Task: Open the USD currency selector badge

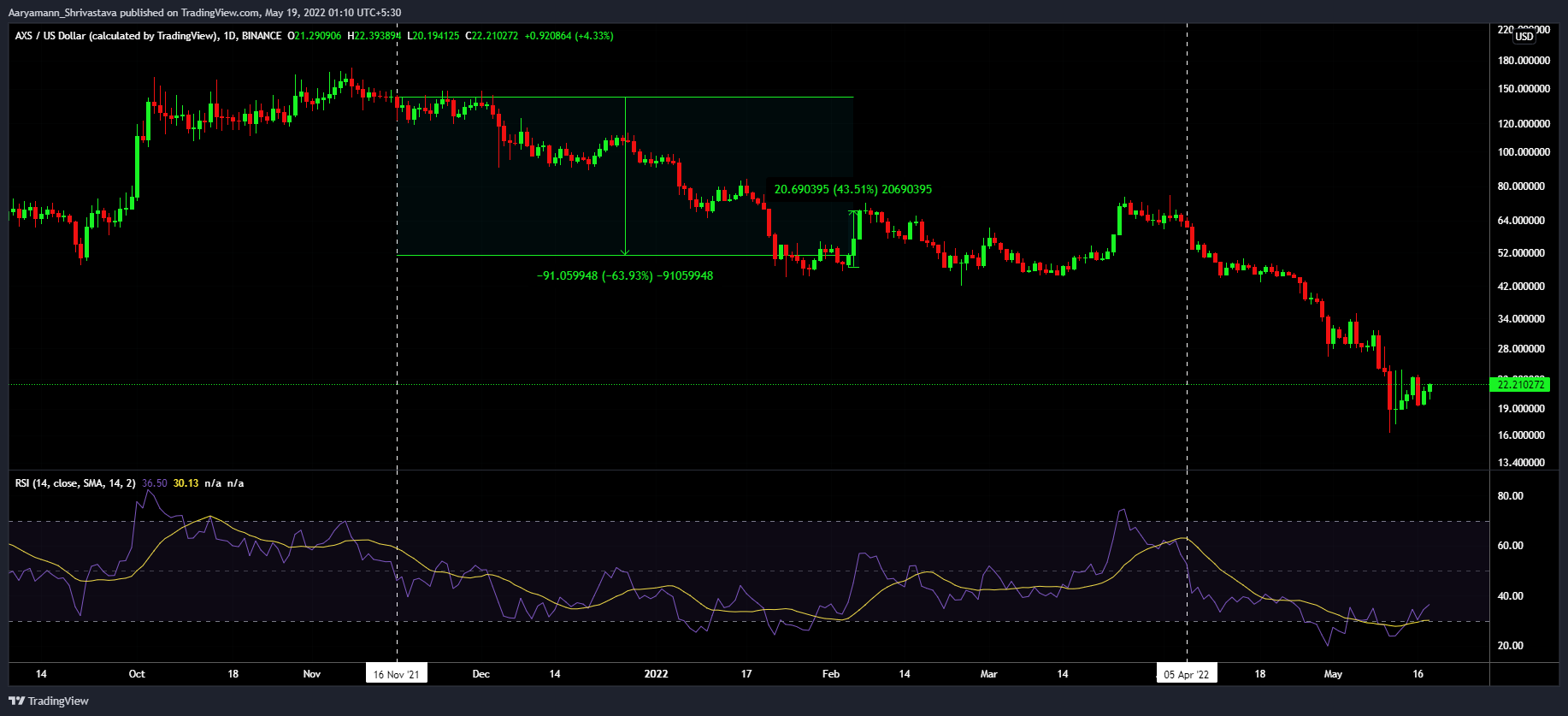Action: [1524, 37]
